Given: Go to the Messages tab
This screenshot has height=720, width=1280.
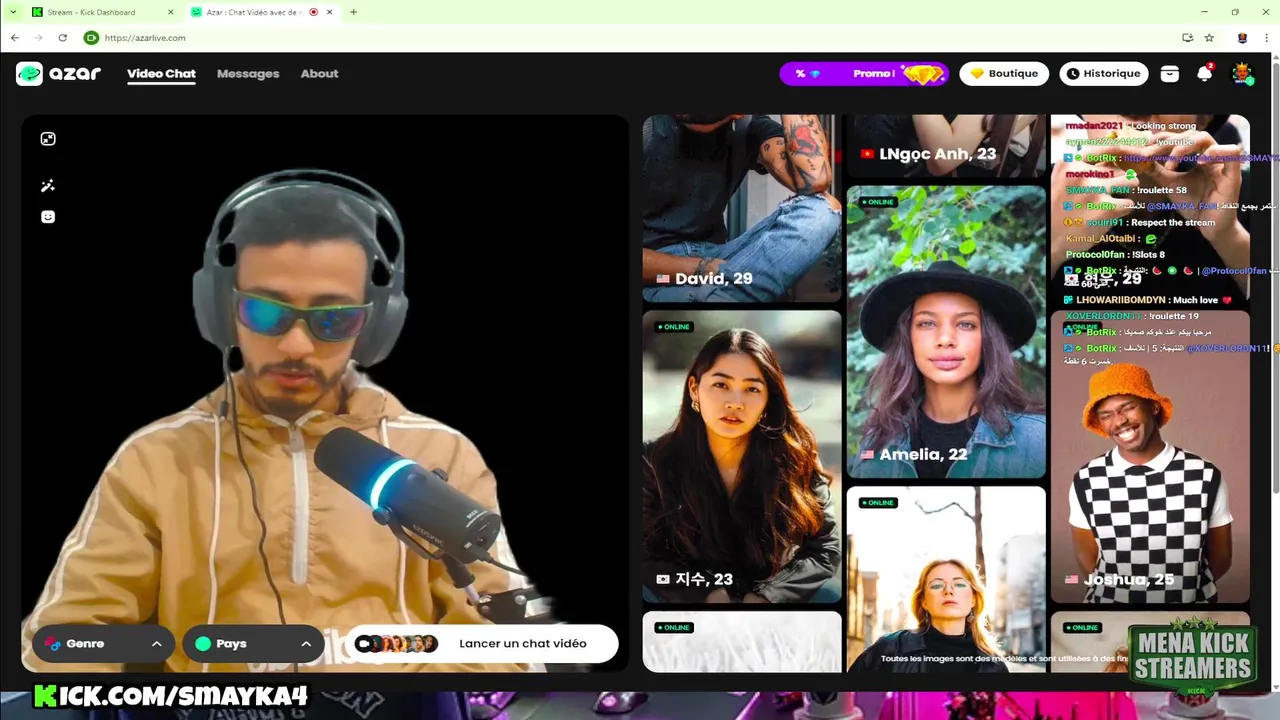Looking at the screenshot, I should (x=248, y=74).
